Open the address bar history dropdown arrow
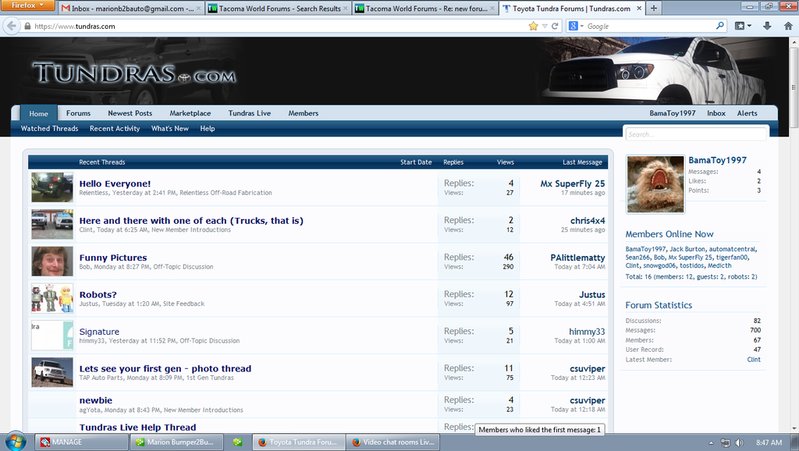This screenshot has height=451, width=799. (545, 26)
